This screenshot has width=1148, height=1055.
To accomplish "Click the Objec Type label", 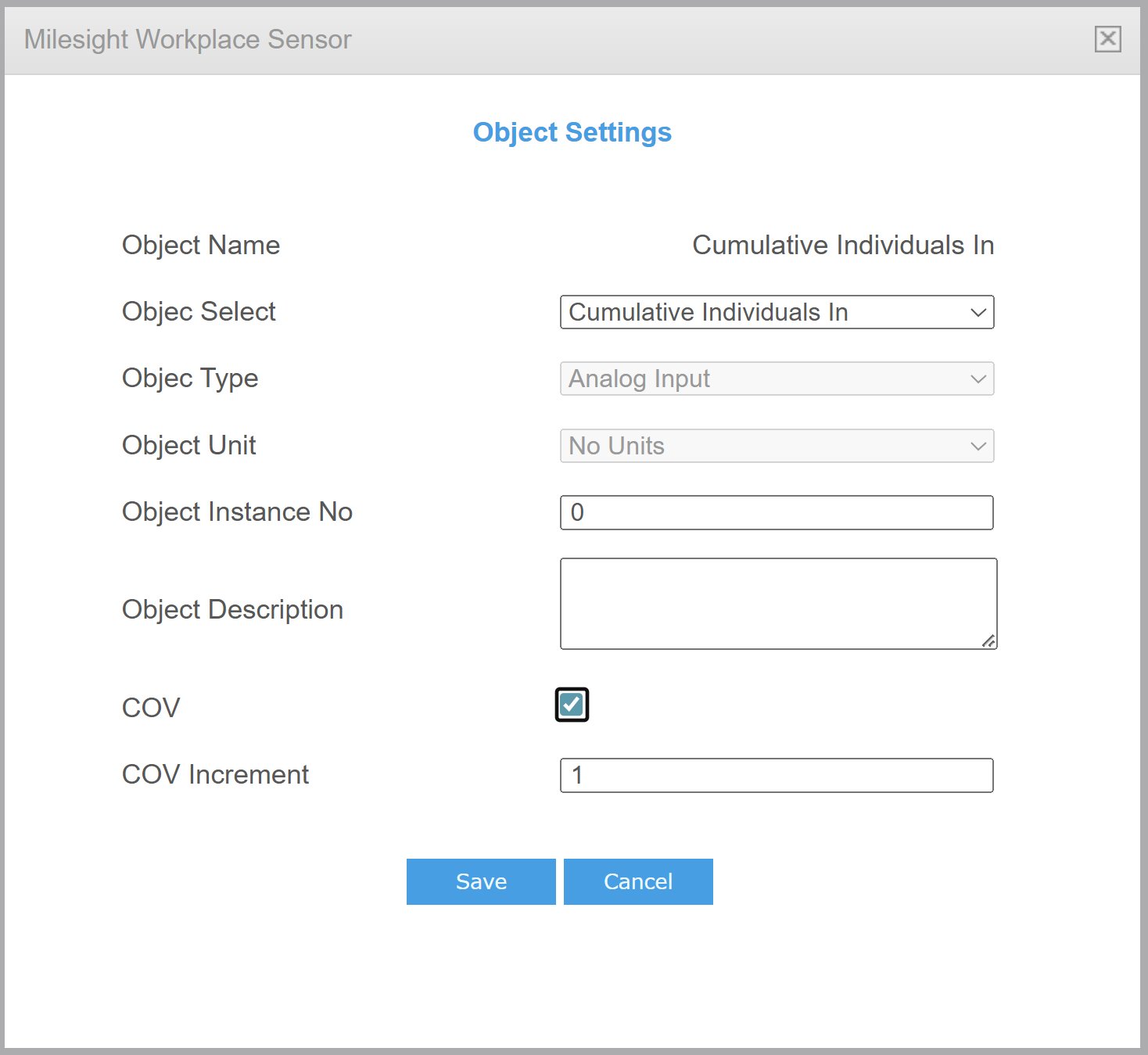I will click(190, 378).
